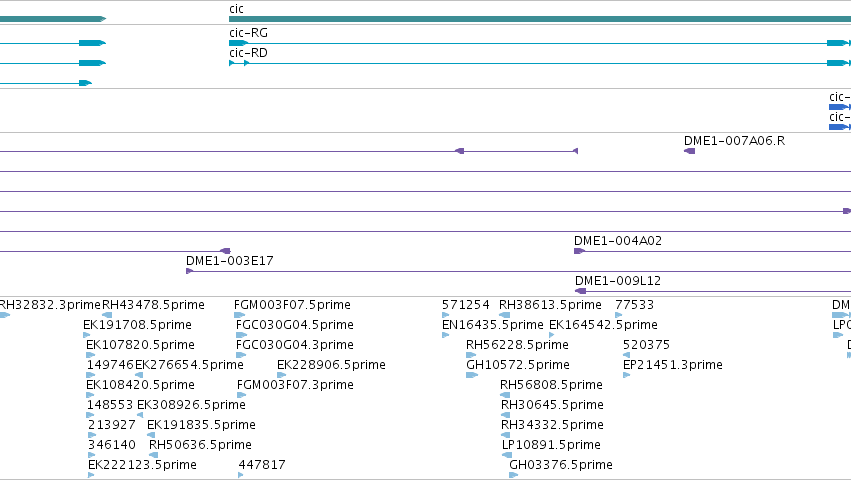851x480 pixels.
Task: Click the cic-RD transcript label
Action: [x=248, y=53]
